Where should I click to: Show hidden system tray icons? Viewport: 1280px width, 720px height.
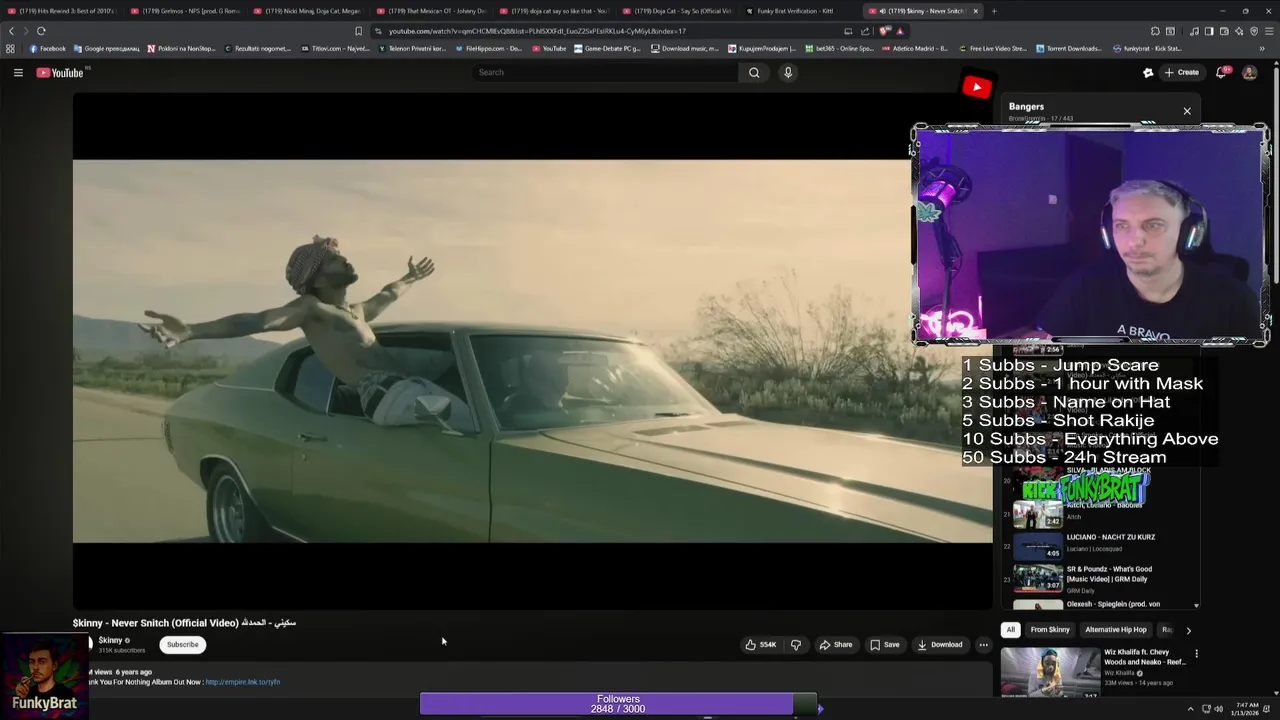(1190, 709)
